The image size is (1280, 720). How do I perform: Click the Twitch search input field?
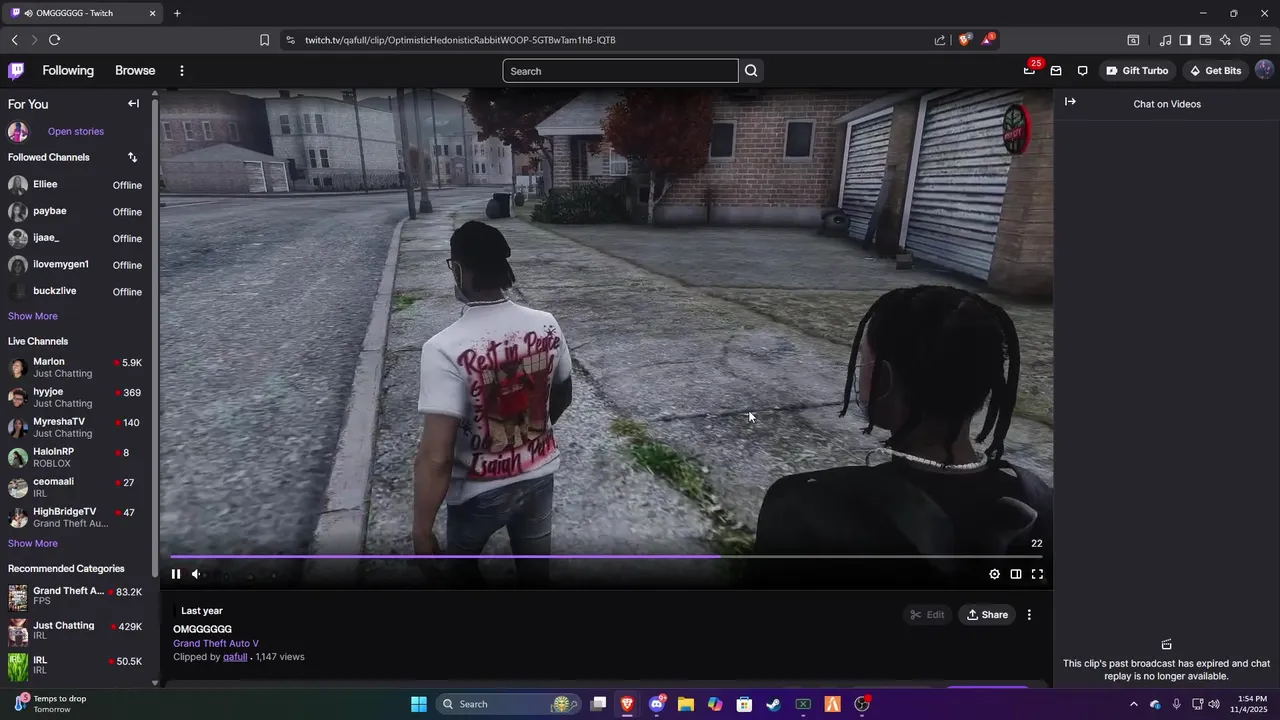[x=620, y=71]
